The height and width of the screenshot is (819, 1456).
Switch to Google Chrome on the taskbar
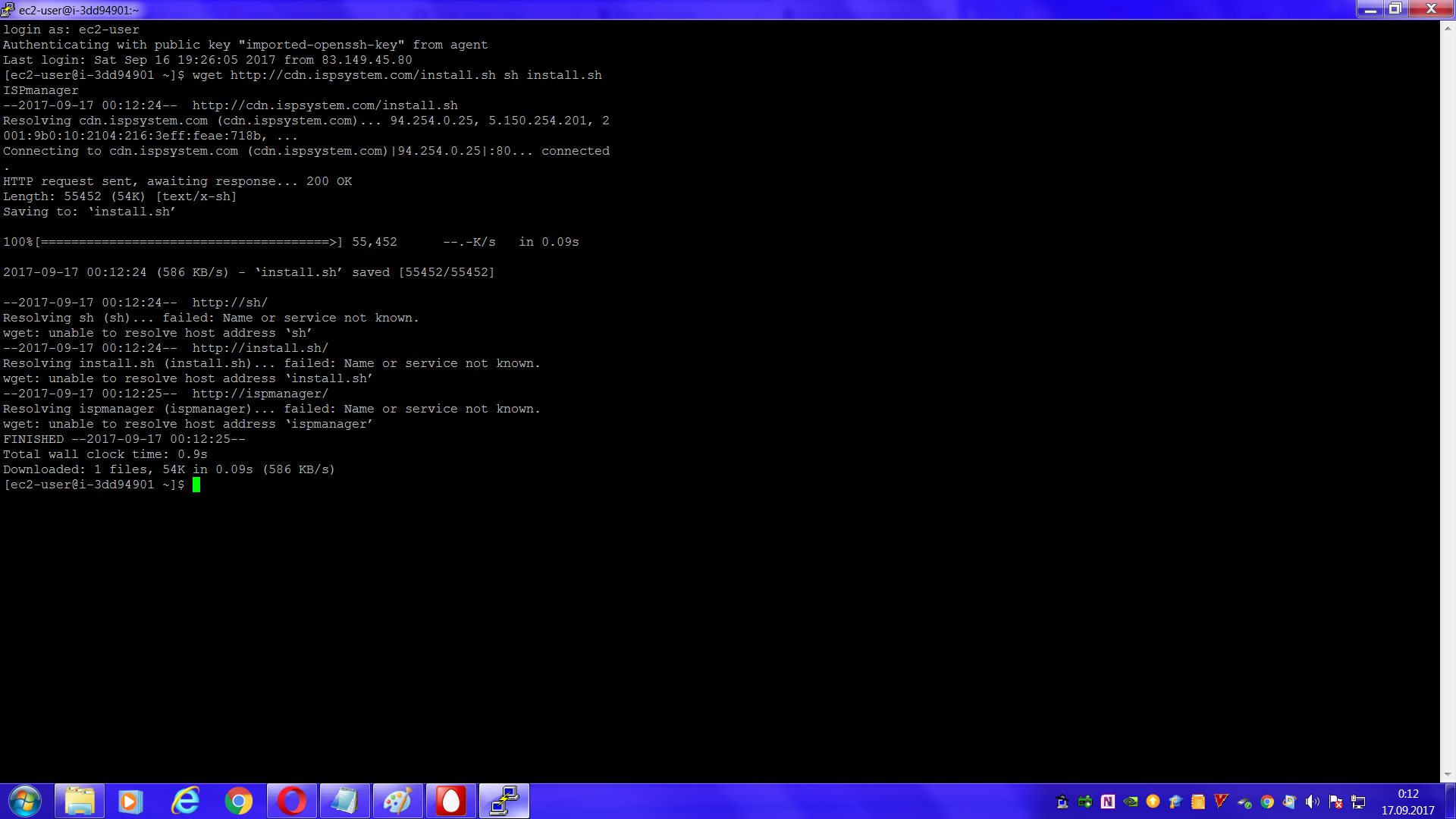238,801
